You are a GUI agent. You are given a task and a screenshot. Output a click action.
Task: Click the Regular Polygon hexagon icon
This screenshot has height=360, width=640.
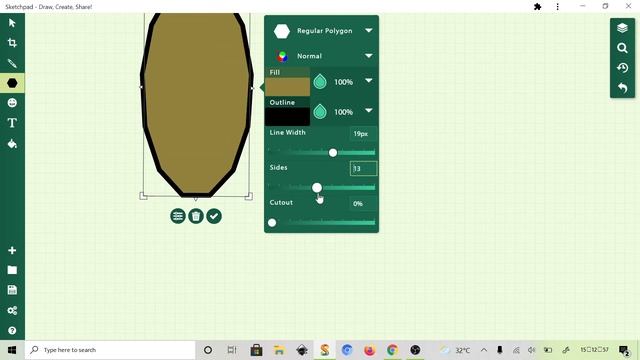(x=282, y=31)
